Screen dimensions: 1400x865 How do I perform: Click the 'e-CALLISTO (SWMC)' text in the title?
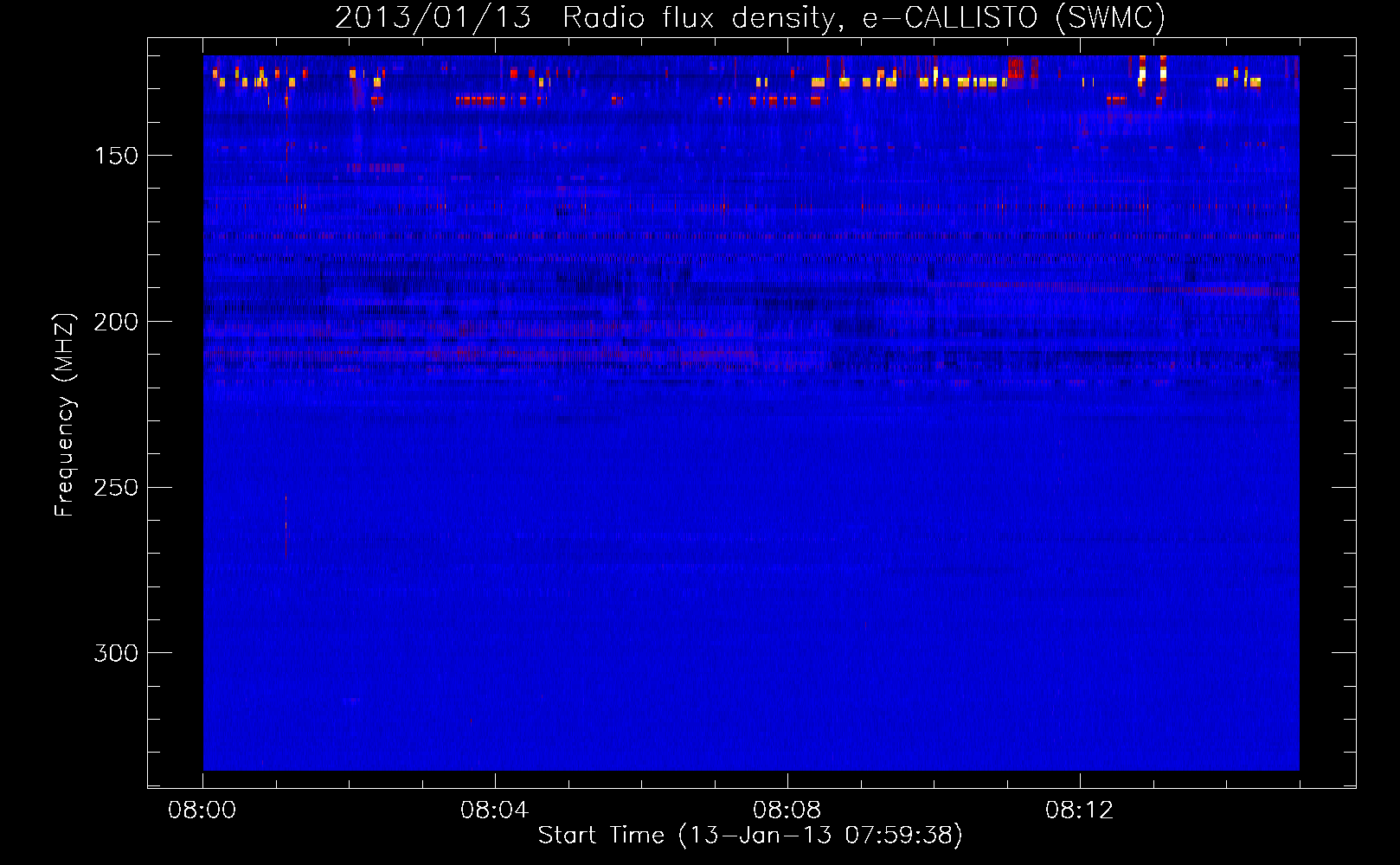(x=1014, y=18)
